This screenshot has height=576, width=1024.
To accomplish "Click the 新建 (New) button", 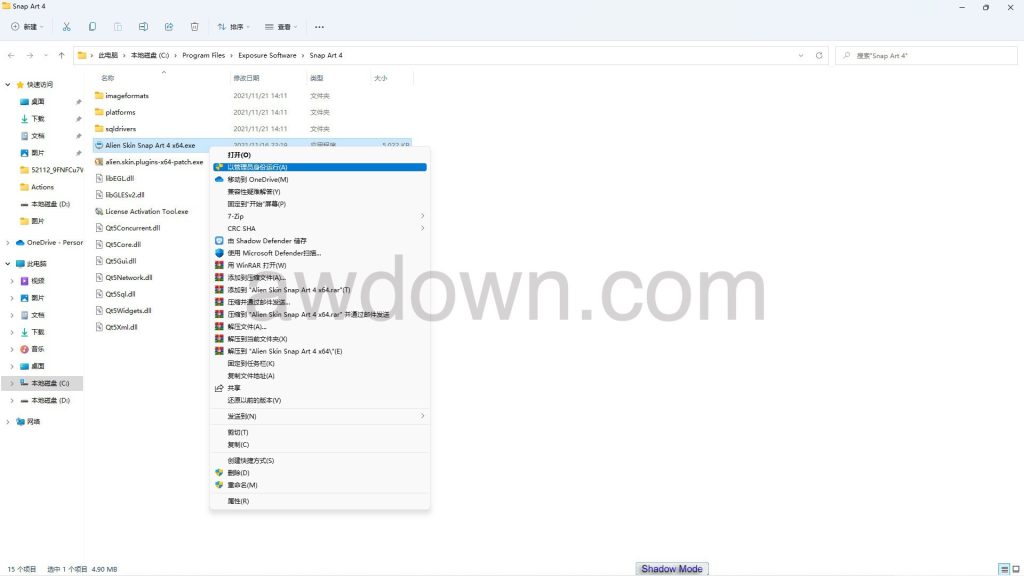I will [28, 26].
